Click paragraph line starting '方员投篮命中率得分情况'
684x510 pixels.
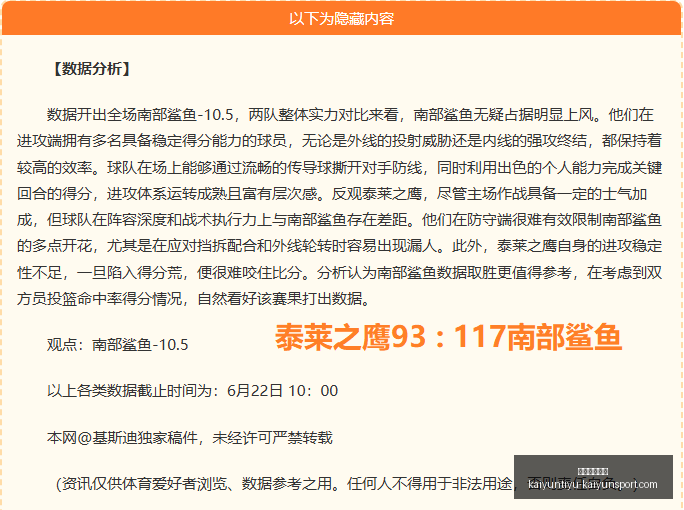(194, 299)
